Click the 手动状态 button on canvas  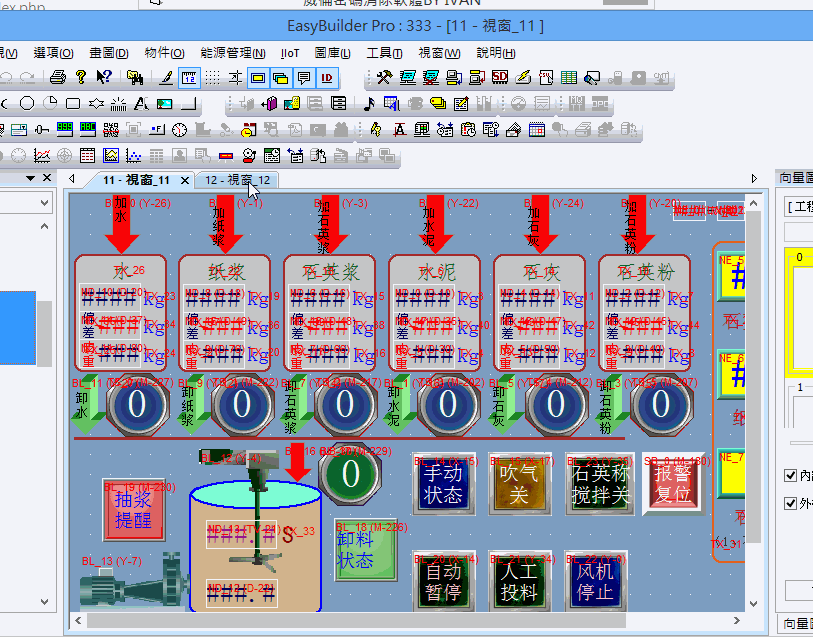coord(442,484)
